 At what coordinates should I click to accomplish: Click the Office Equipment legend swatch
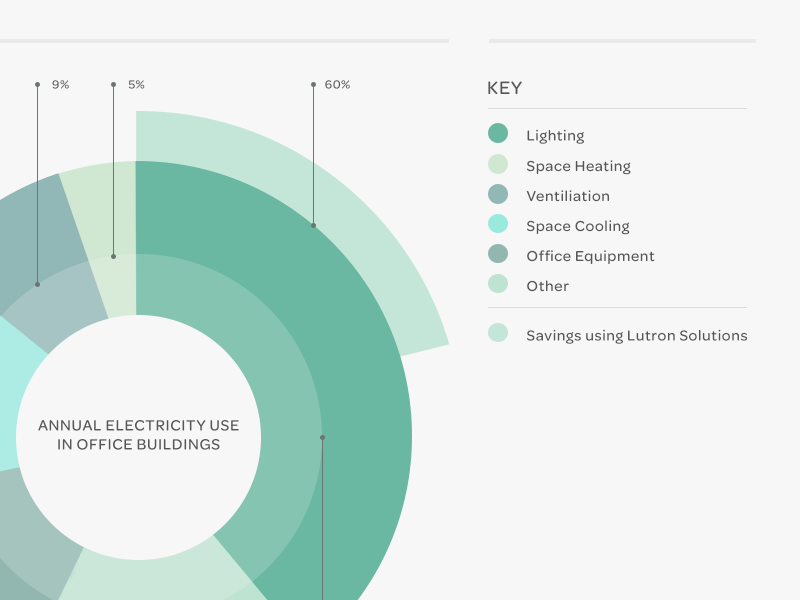pos(498,254)
